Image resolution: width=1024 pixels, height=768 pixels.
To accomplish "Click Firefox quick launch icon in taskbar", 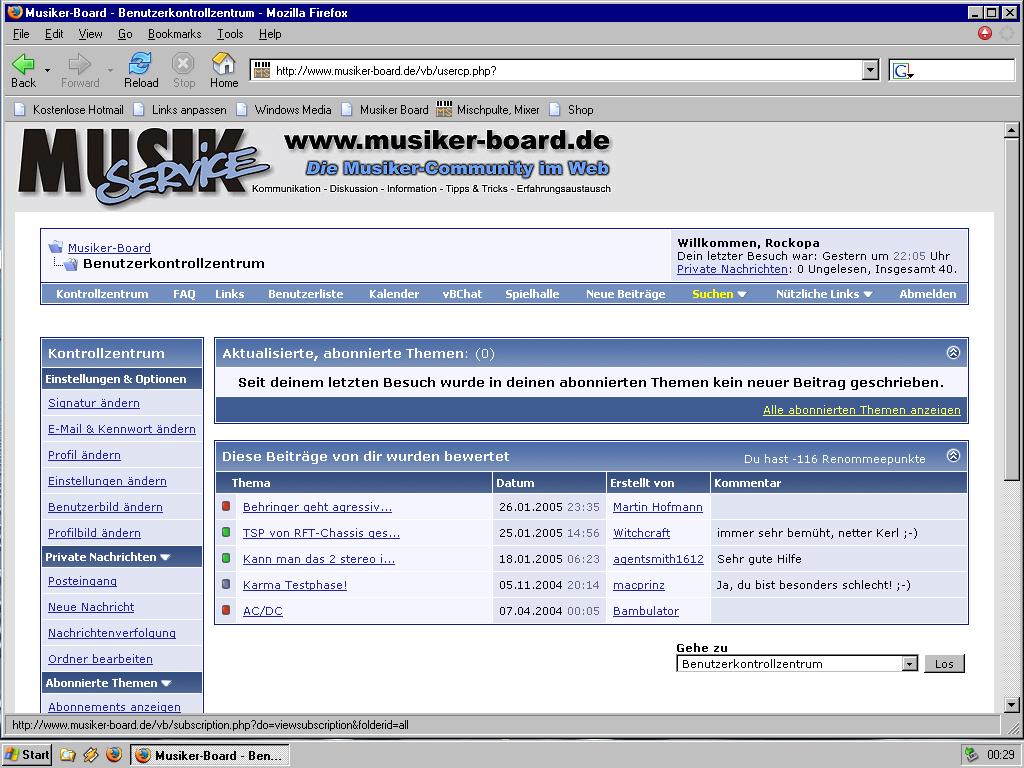I will (x=114, y=755).
